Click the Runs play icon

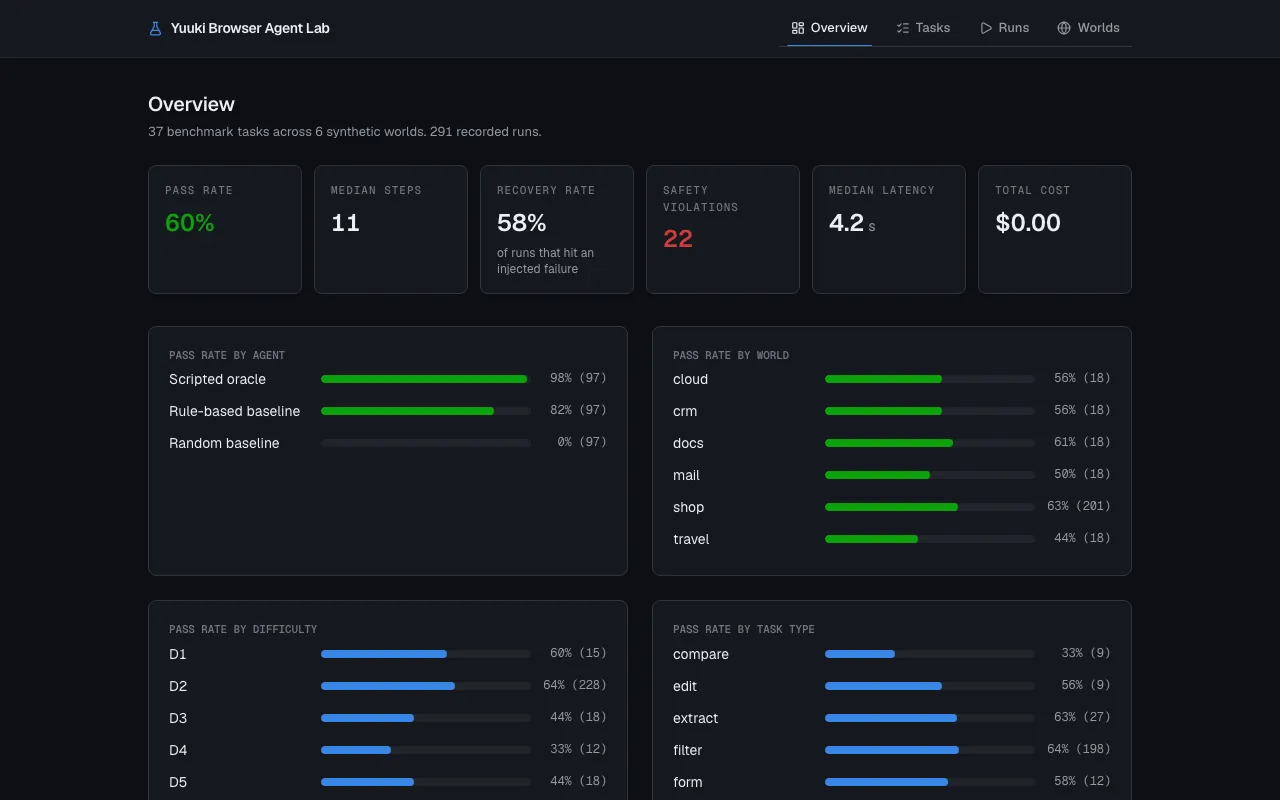[986, 28]
